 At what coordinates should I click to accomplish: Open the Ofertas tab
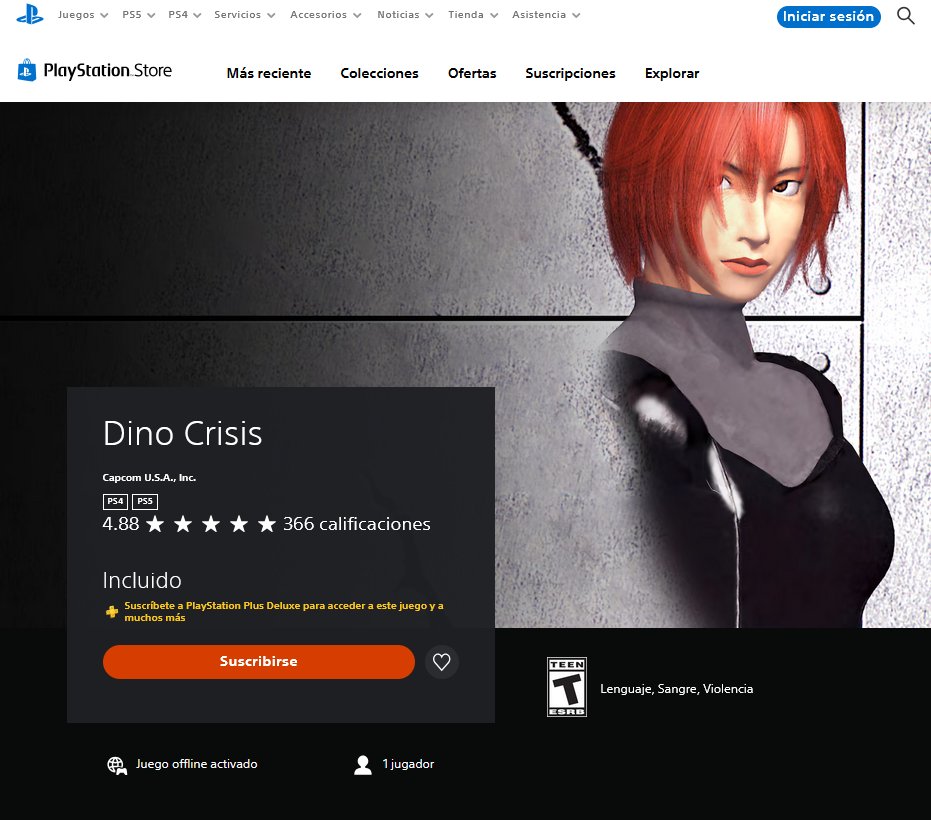(472, 73)
